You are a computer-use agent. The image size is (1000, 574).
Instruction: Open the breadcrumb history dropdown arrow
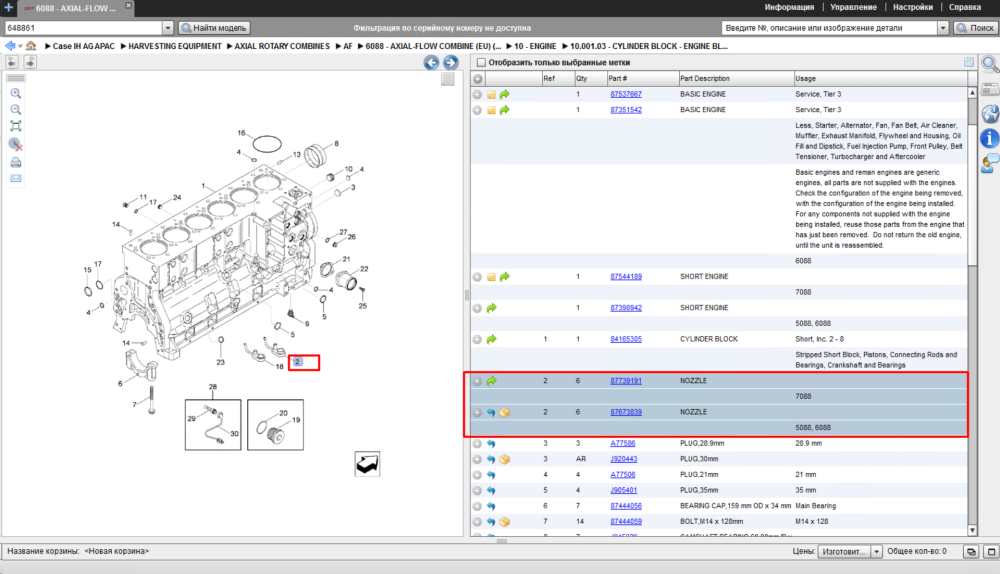[x=20, y=46]
